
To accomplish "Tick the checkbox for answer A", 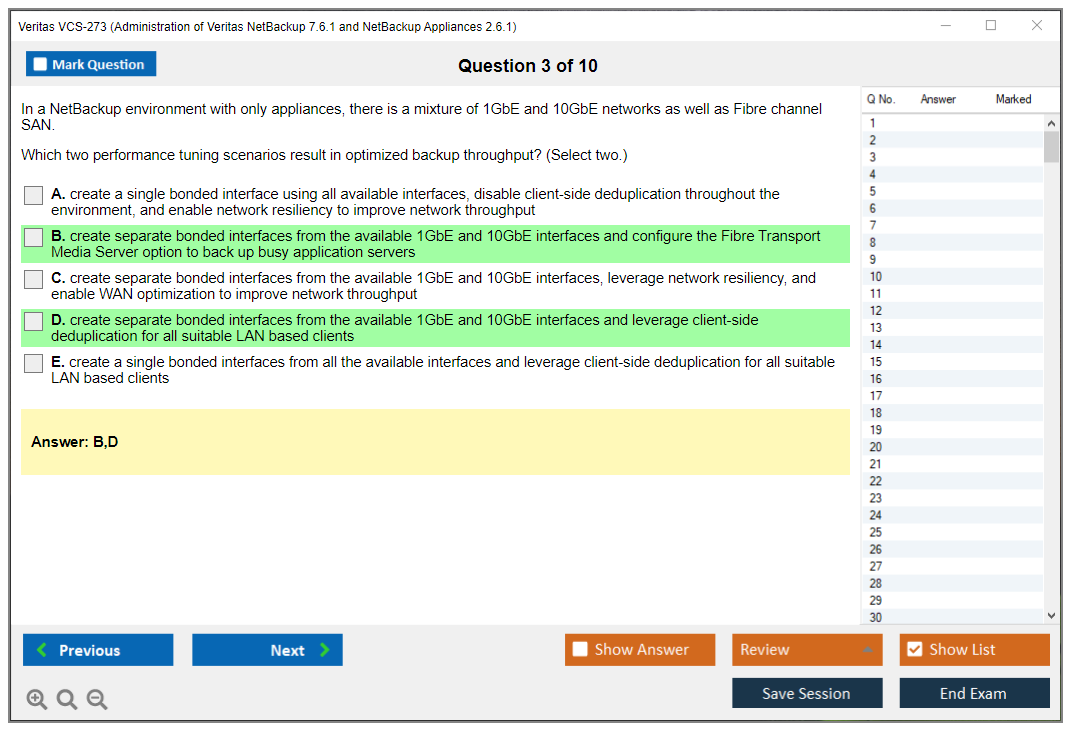I will point(34,195).
